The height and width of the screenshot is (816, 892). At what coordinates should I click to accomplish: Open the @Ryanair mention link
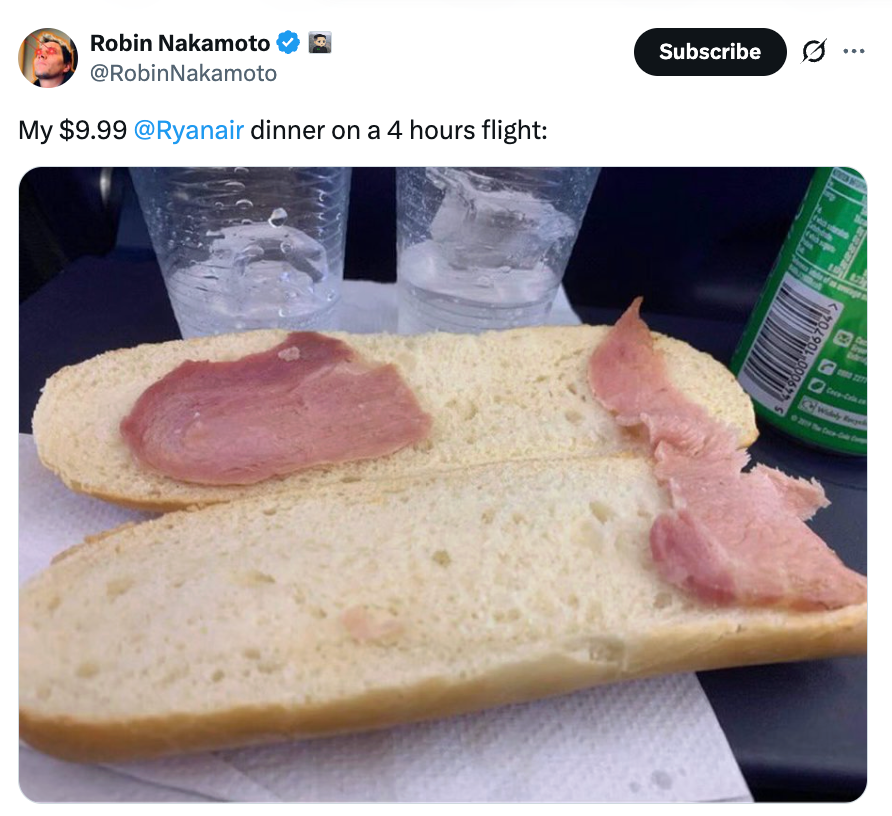189,130
